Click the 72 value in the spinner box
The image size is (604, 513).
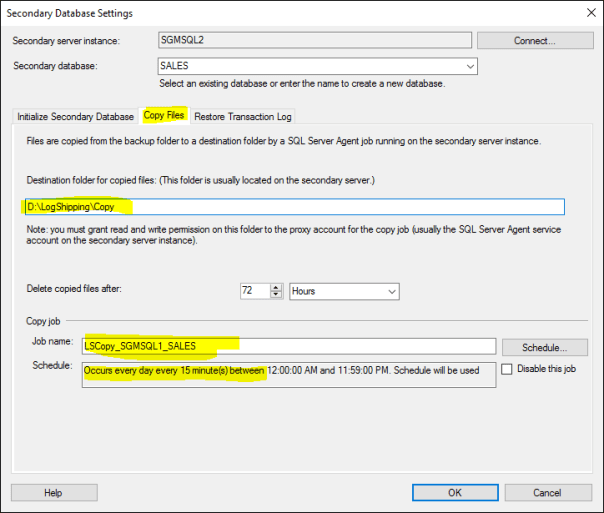click(254, 291)
